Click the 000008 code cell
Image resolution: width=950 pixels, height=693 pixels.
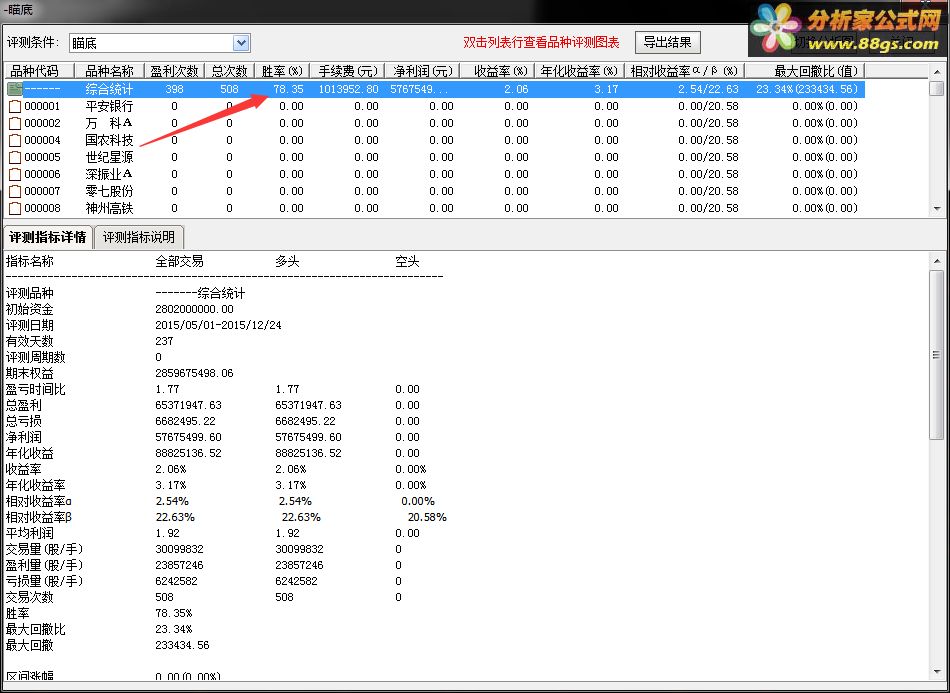tap(42, 208)
